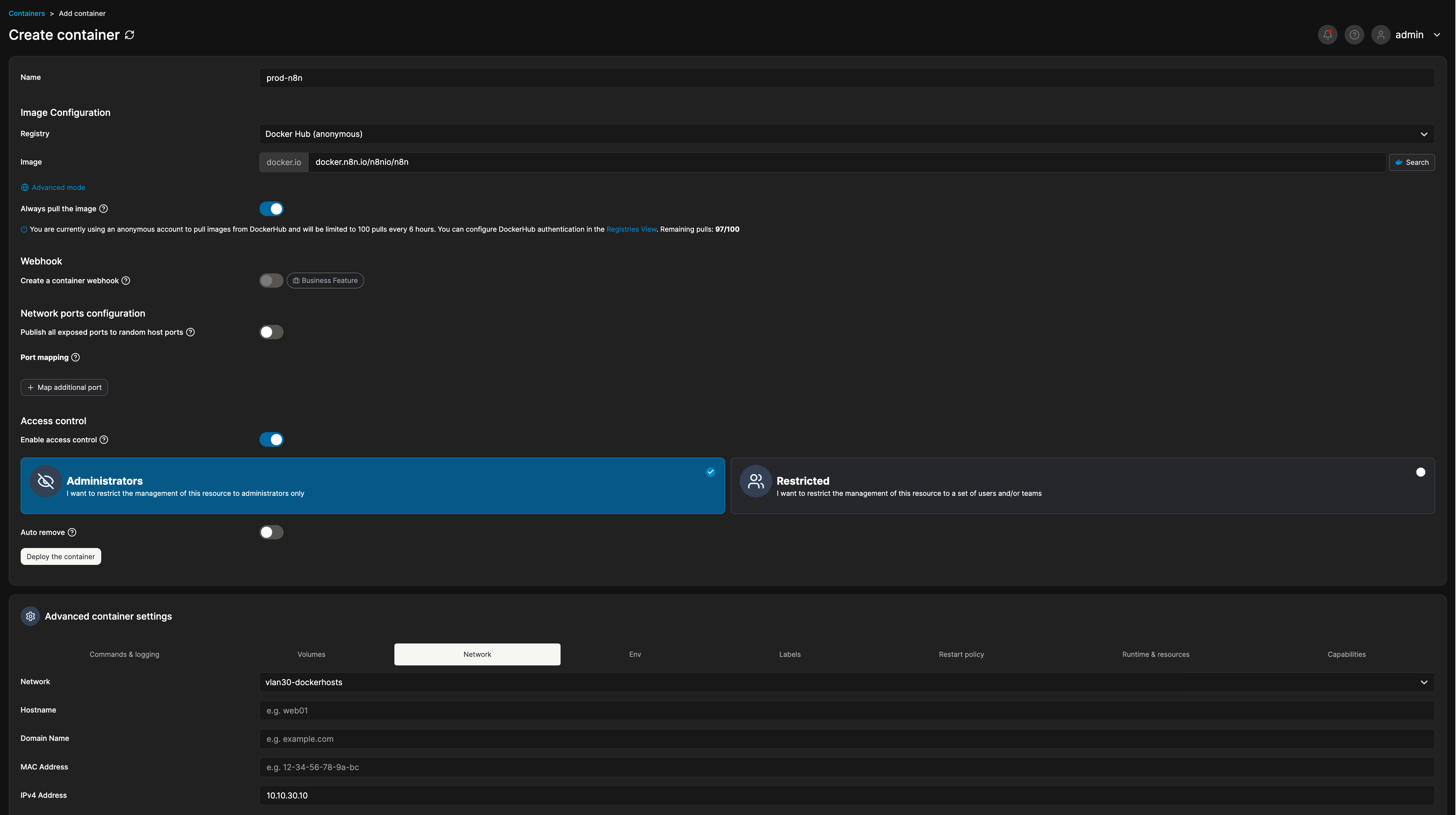Open Runtime & resources tab
The image size is (1456, 815).
pos(1155,655)
